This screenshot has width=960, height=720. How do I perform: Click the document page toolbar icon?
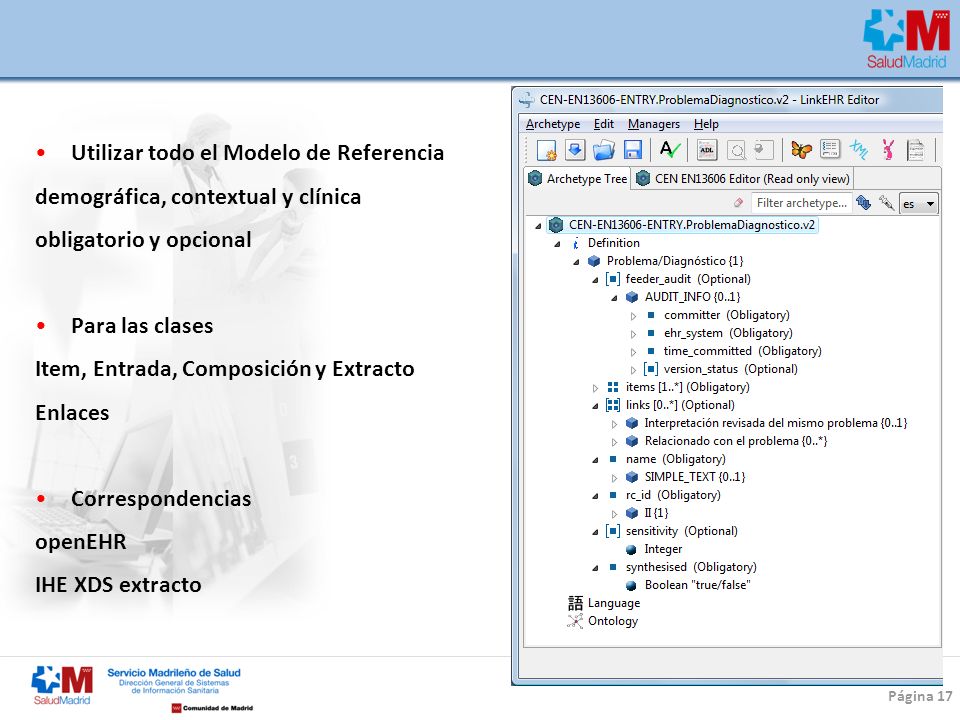[915, 149]
